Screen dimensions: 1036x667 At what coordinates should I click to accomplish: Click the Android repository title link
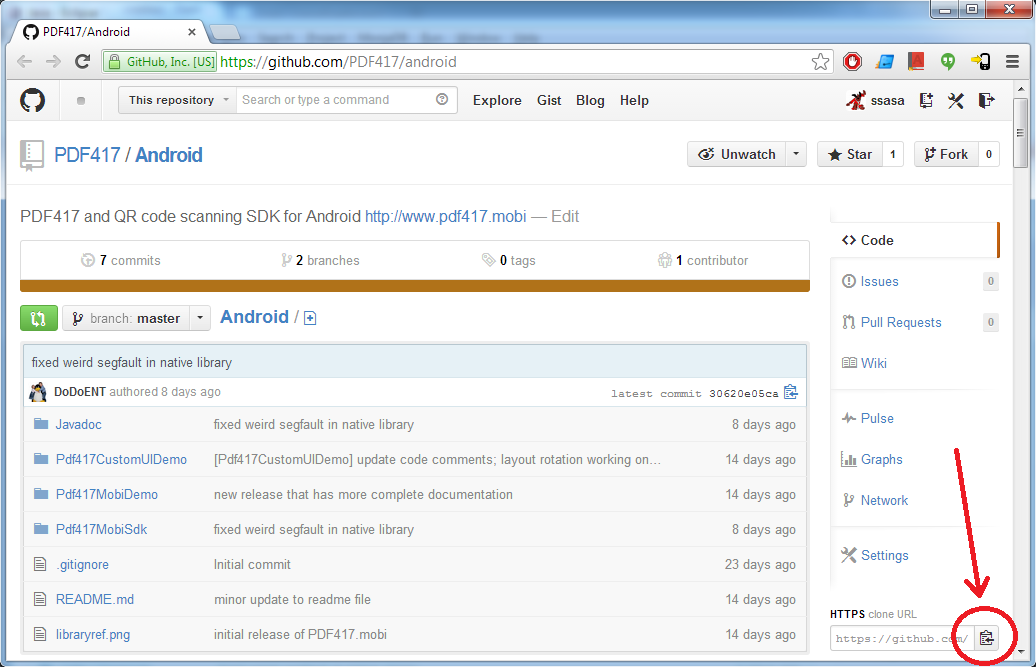tap(169, 155)
